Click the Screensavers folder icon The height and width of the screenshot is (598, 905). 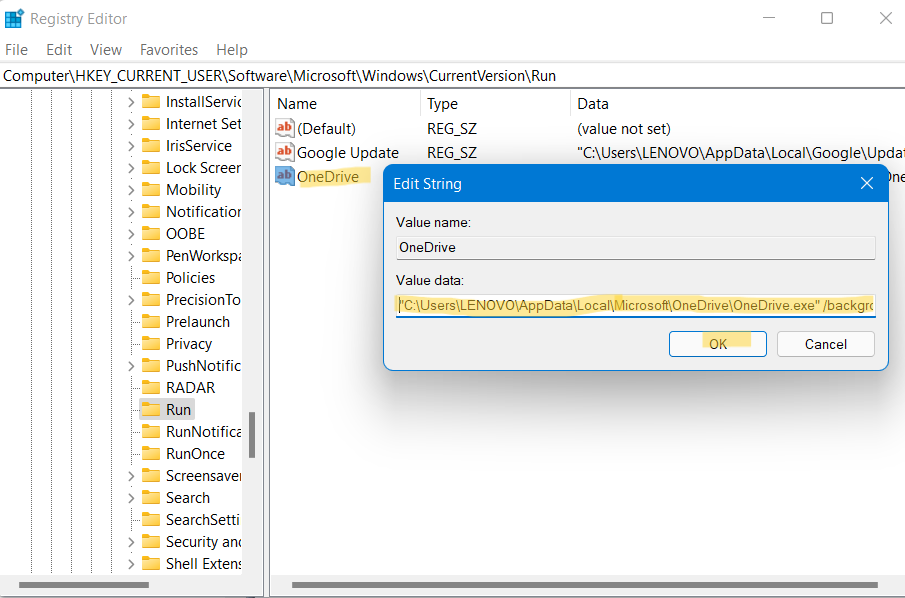click(x=151, y=476)
